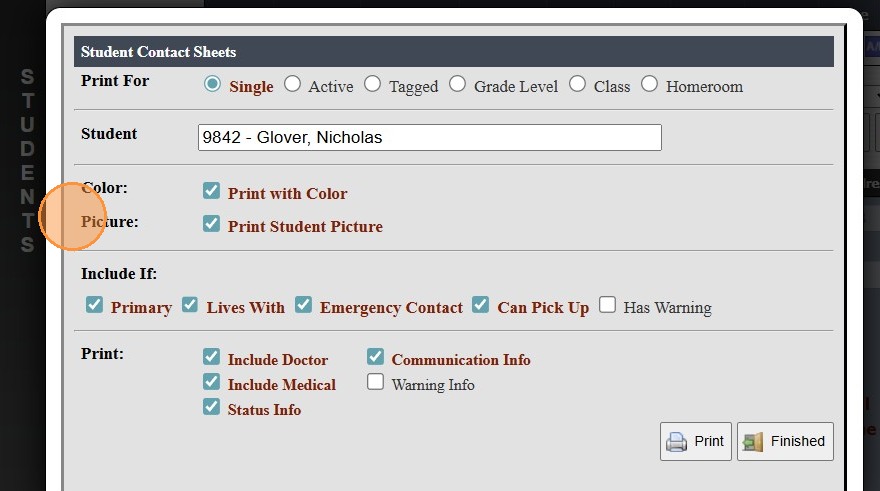Uncheck Can Pick Up option
880x491 pixels.
pyautogui.click(x=481, y=304)
